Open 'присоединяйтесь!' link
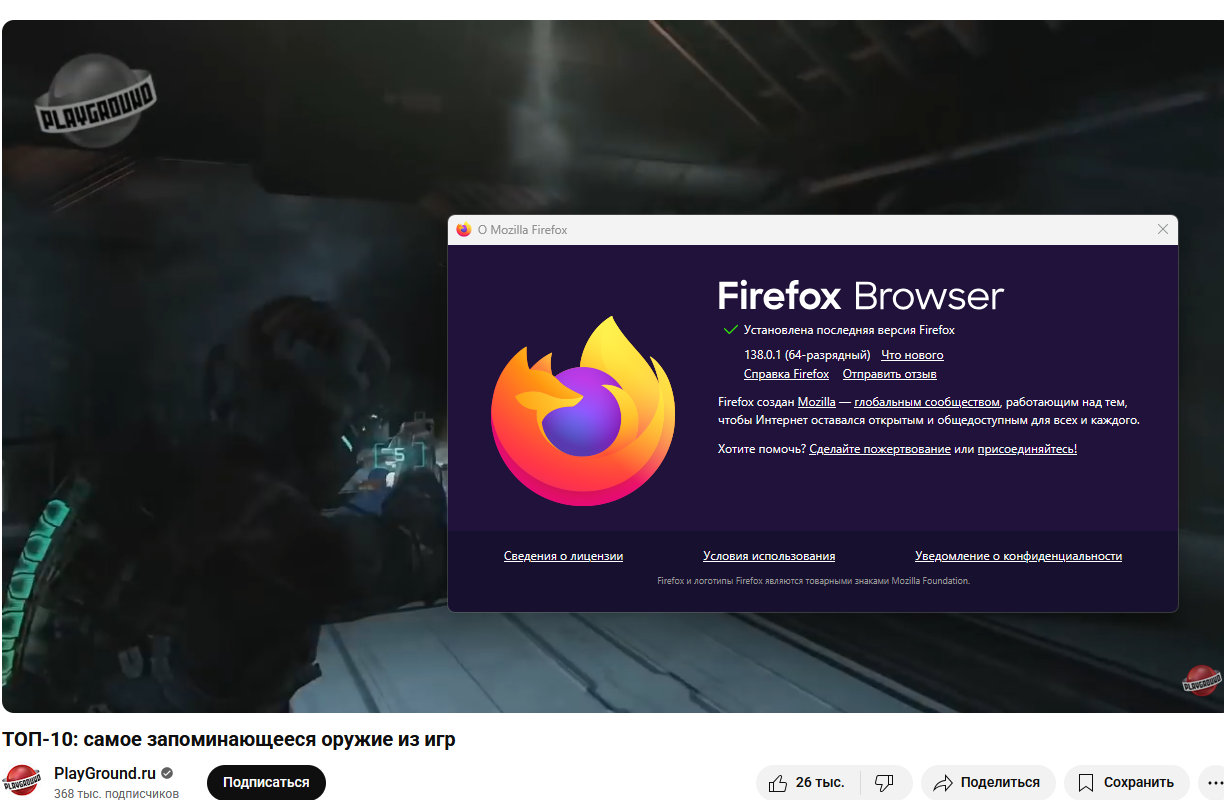1224x800 pixels. click(1027, 449)
